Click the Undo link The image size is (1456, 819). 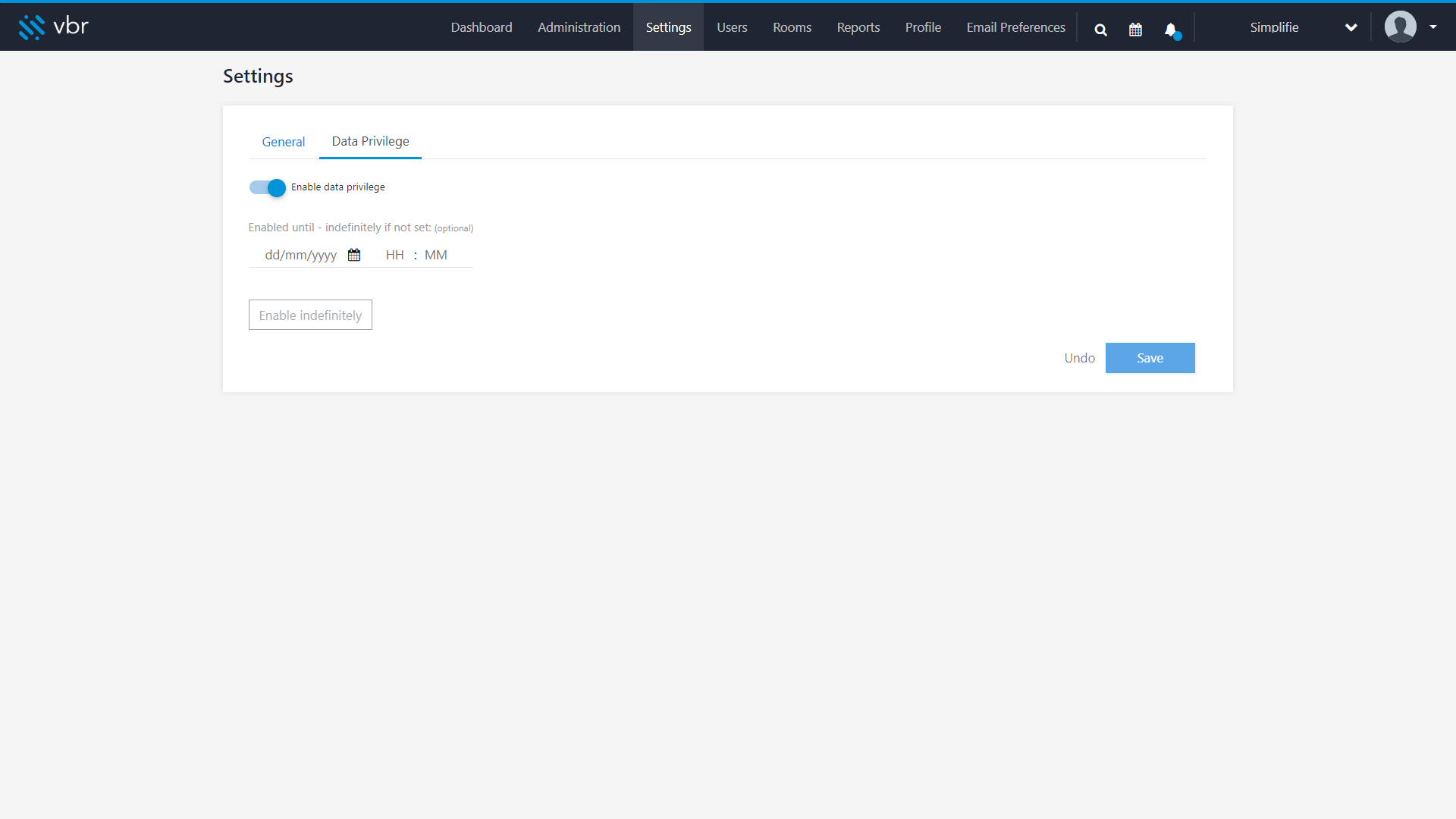(1079, 358)
